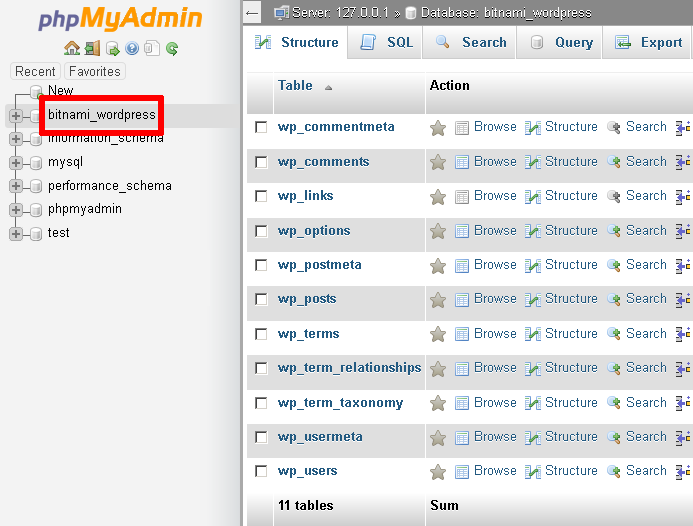Select the wp_options table checkbox
The image size is (693, 526).
tap(261, 231)
